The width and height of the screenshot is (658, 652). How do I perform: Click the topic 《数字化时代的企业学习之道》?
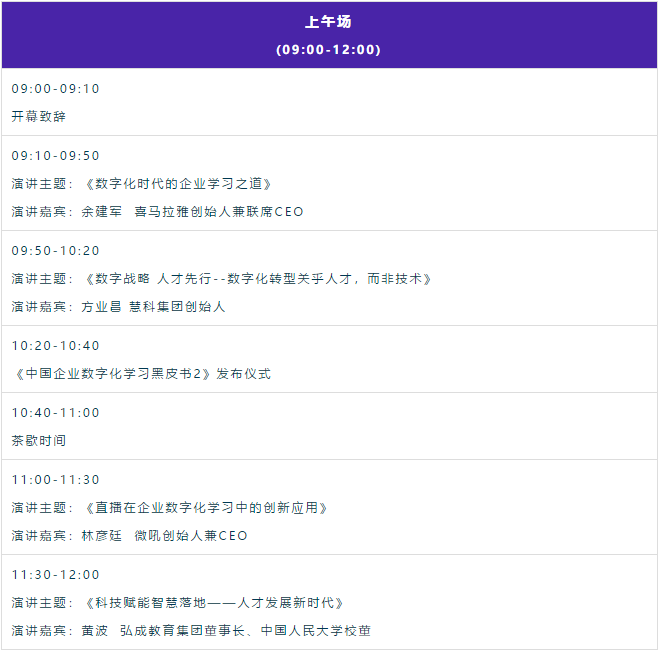click(178, 184)
